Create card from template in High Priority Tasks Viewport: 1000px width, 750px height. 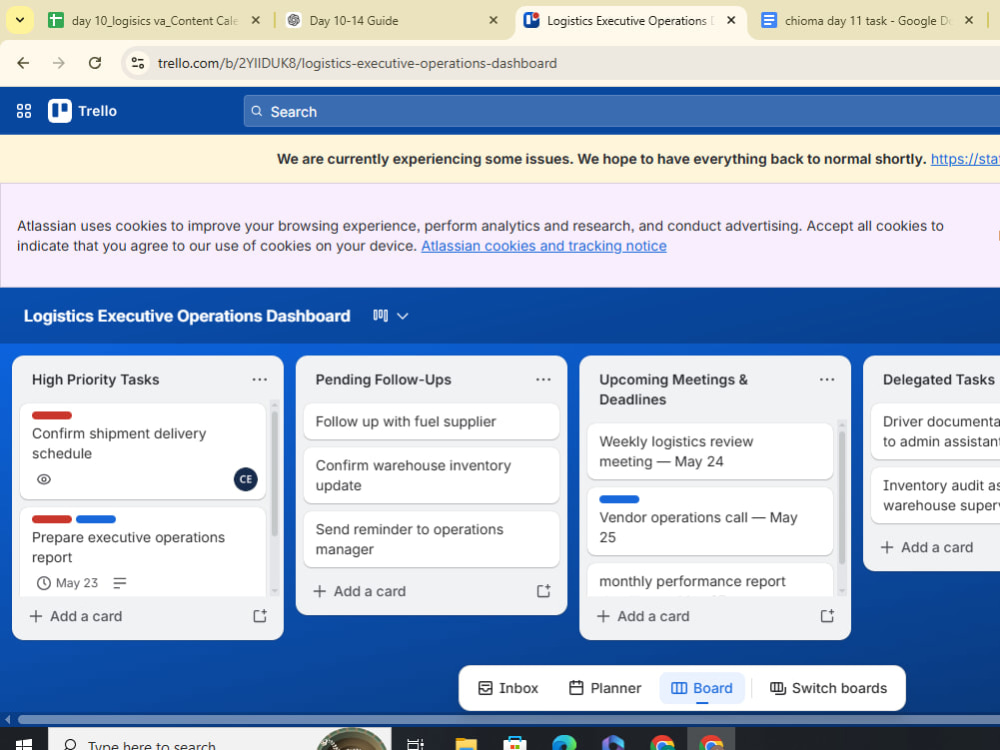point(260,616)
